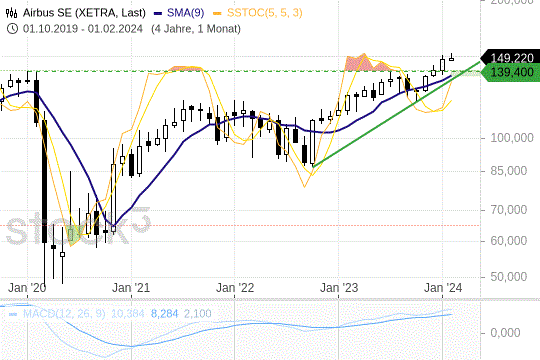The image size is (540, 360).
Task: Click the SMA(9) indicator label
Action: pyautogui.click(x=186, y=13)
